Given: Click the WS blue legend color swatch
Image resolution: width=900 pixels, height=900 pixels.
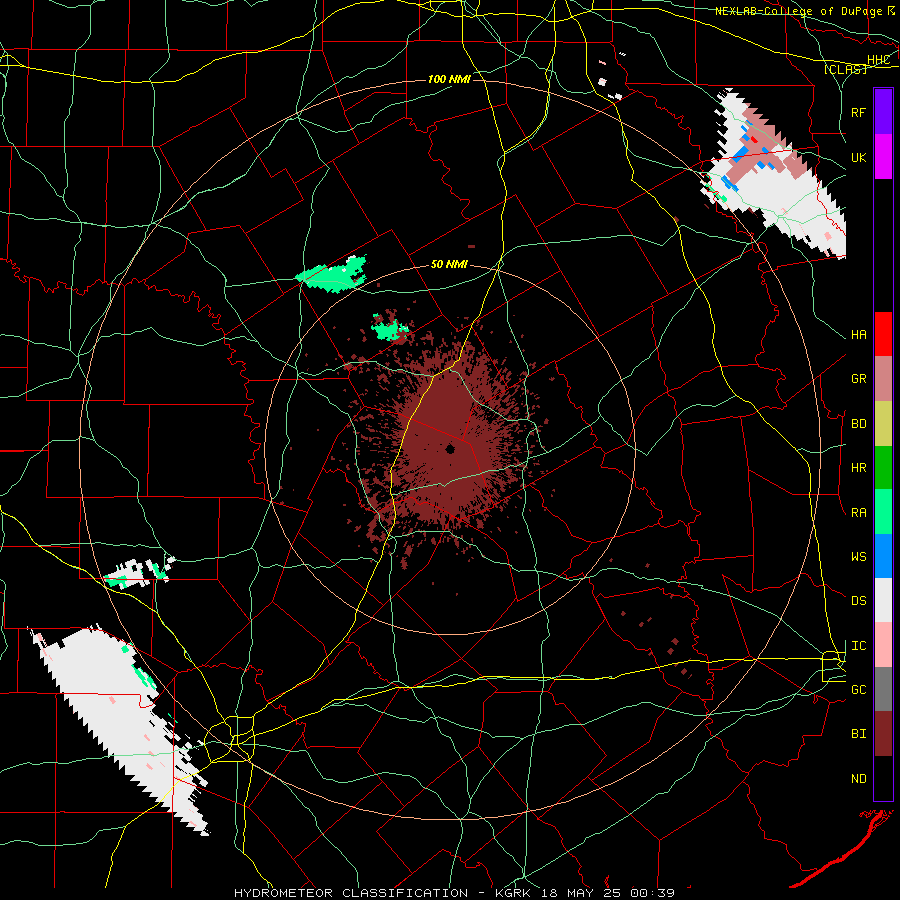Looking at the screenshot, I should 883,556.
